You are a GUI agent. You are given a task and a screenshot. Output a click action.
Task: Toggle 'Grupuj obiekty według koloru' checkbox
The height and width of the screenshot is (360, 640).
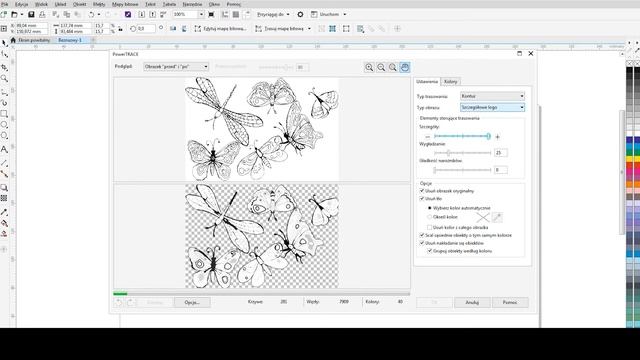pos(429,251)
